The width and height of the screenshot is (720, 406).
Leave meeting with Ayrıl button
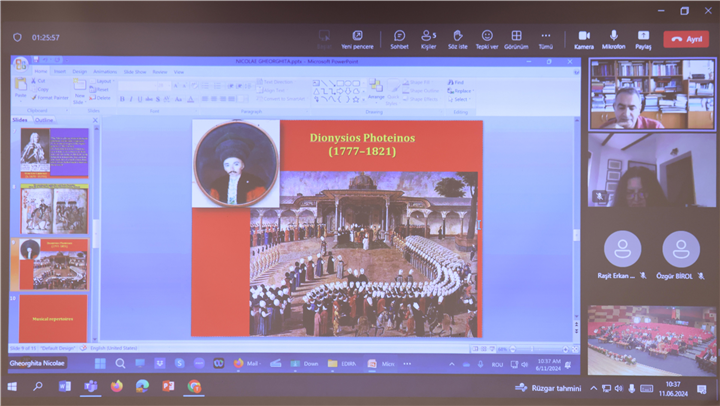click(686, 39)
